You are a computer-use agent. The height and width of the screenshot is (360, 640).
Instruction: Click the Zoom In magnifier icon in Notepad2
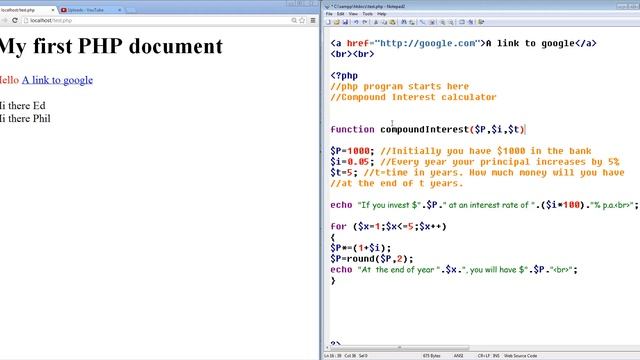coord(442,22)
